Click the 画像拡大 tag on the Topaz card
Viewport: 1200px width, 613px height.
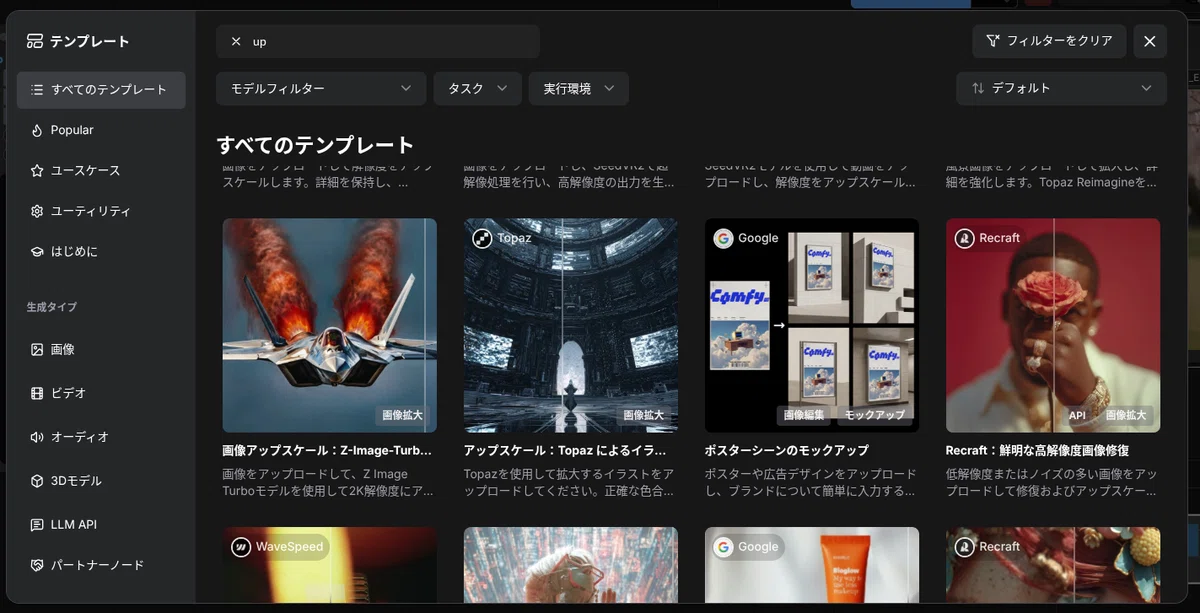[644, 414]
